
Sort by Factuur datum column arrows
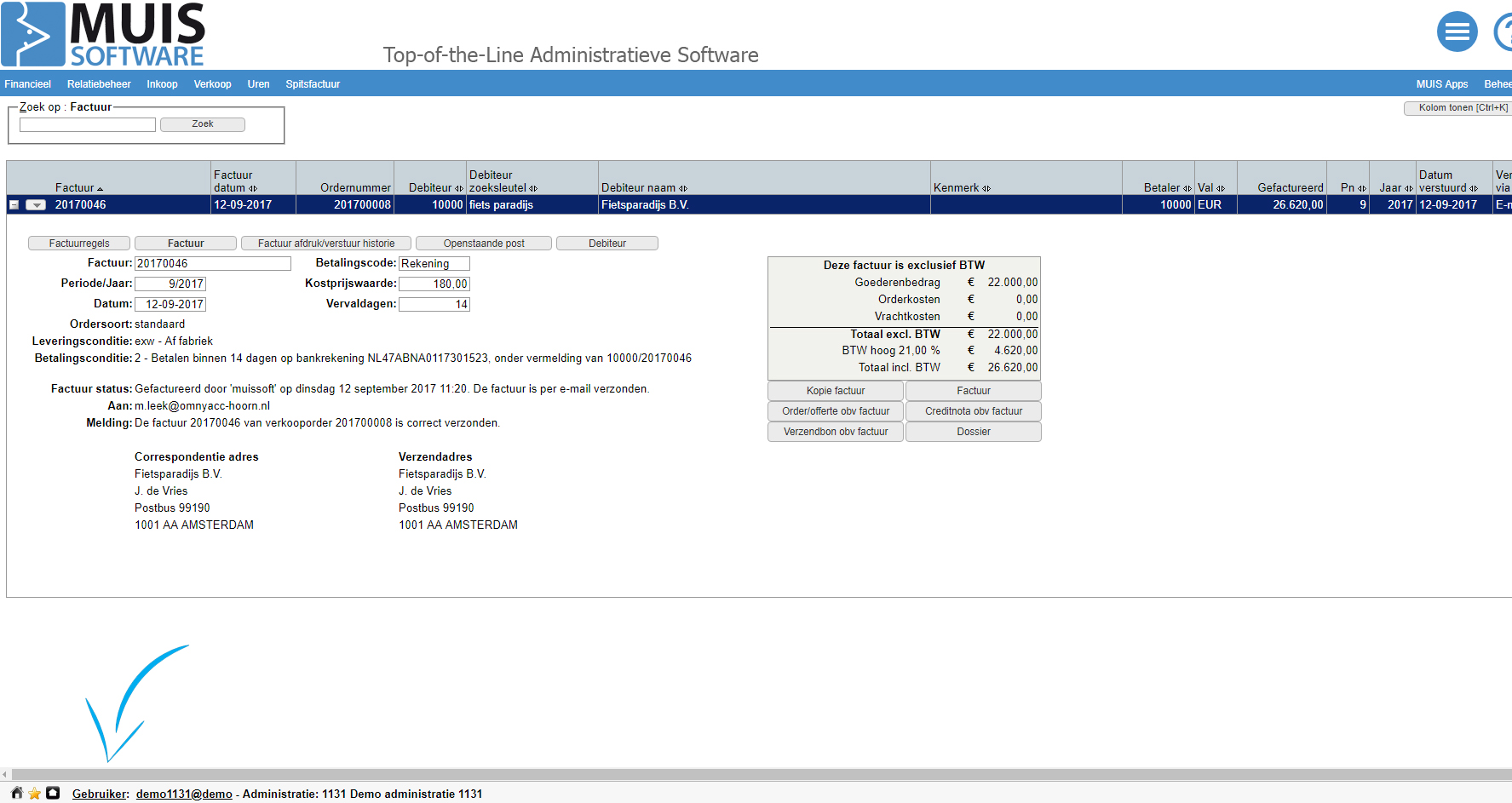(x=253, y=188)
